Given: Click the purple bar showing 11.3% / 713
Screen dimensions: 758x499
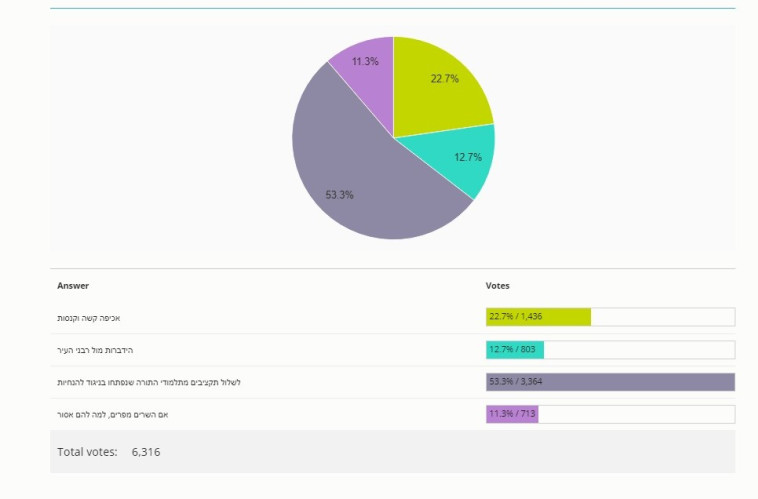Looking at the screenshot, I should [511, 414].
